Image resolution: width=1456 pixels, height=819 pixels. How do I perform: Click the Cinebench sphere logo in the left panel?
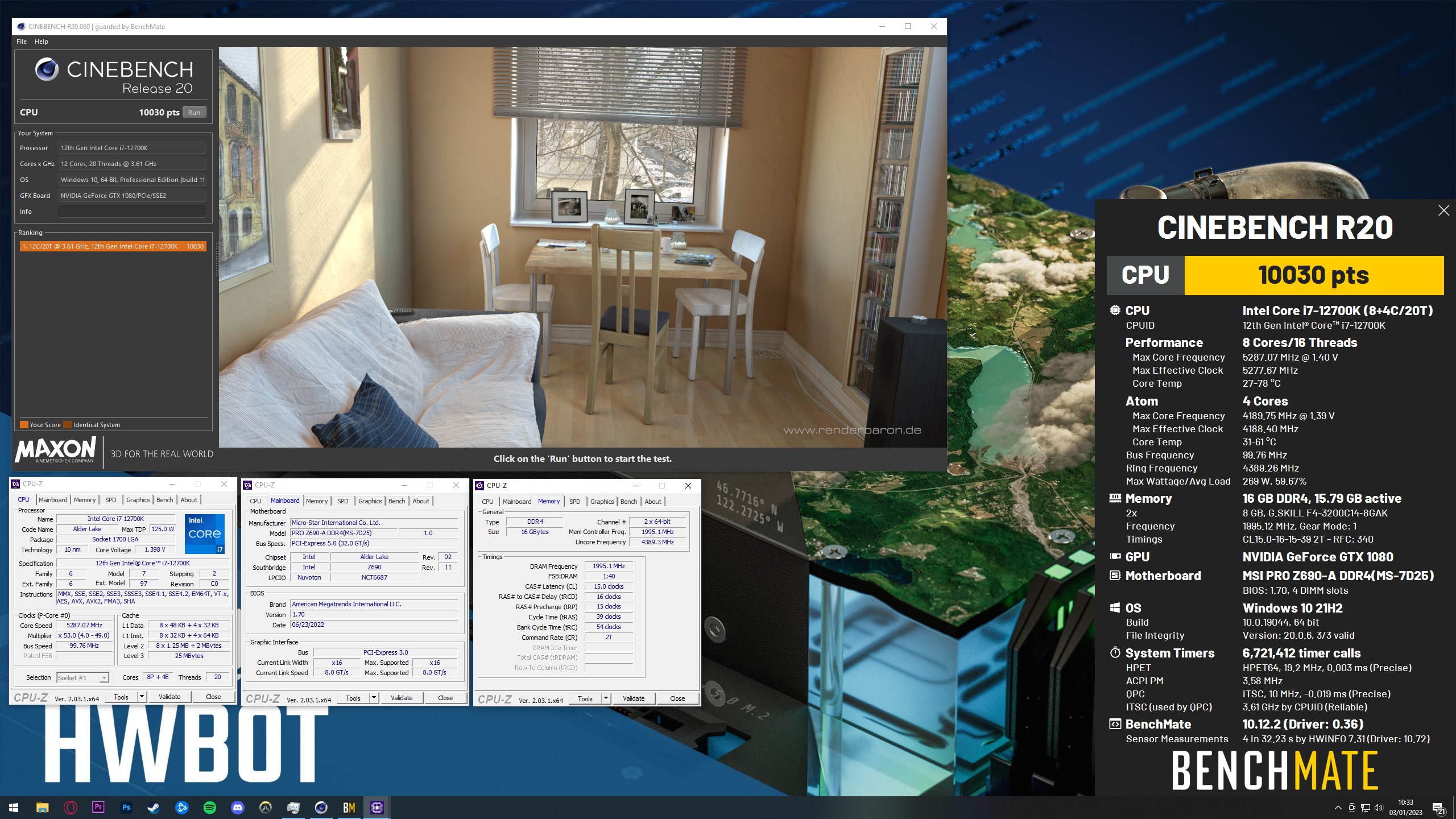pos(47,69)
